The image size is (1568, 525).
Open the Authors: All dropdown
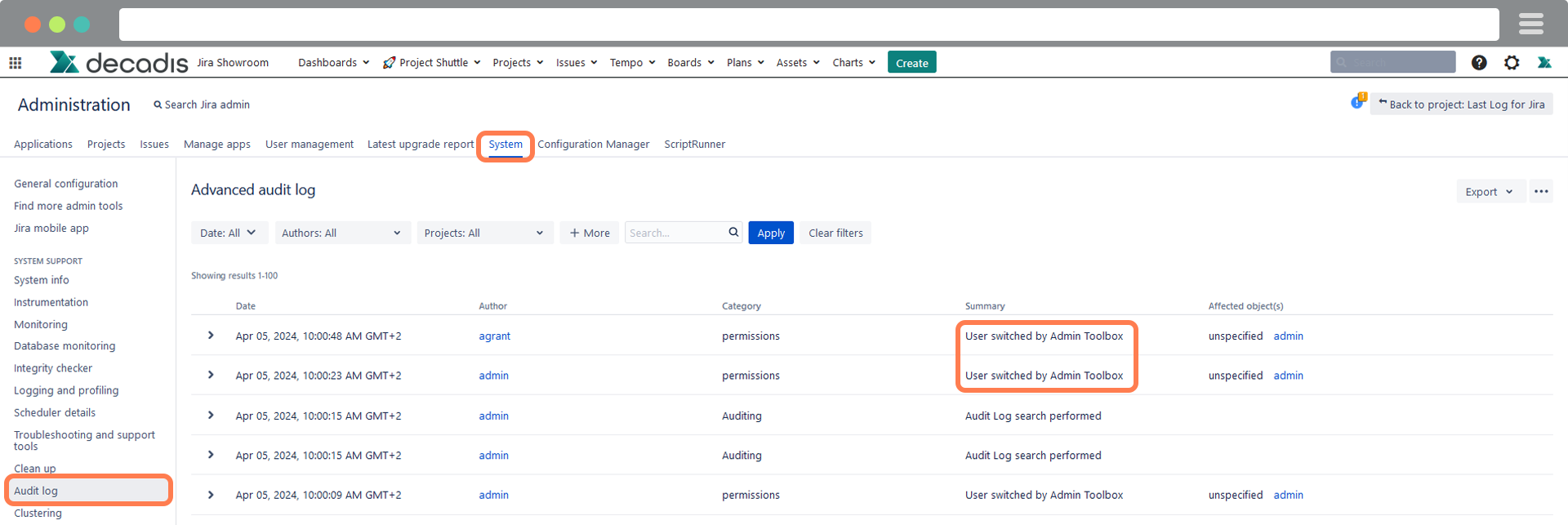[x=341, y=233]
